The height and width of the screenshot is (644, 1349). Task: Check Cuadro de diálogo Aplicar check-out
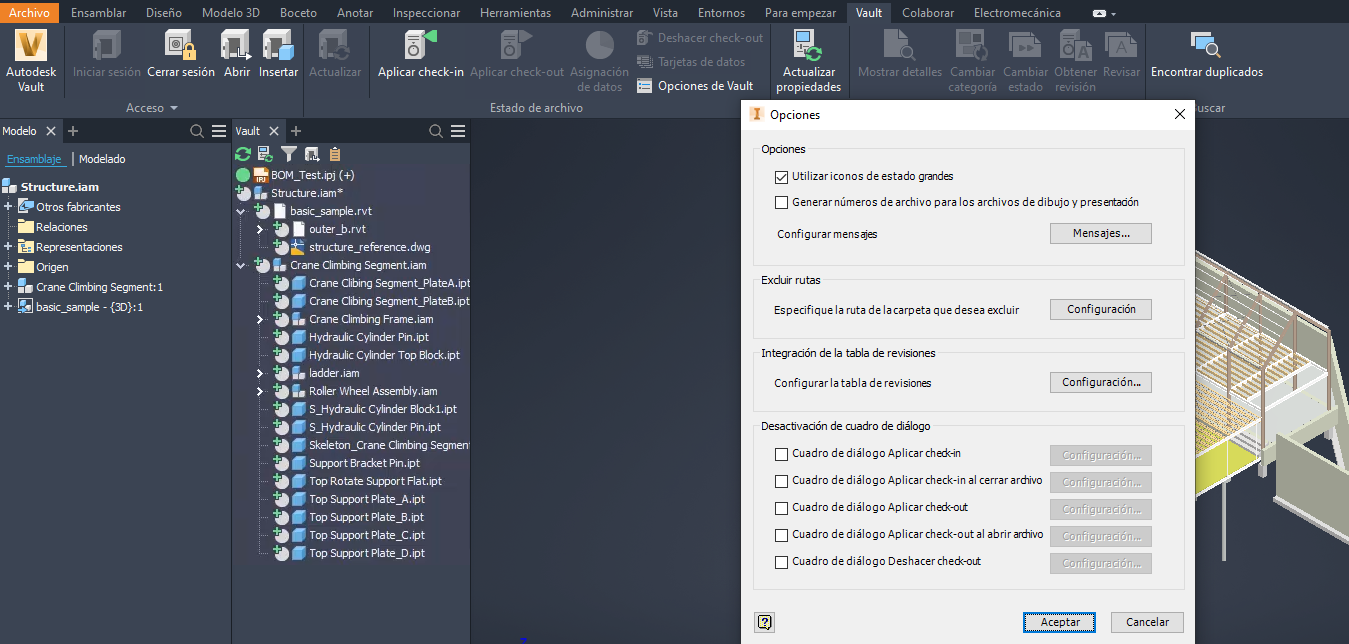pos(782,508)
